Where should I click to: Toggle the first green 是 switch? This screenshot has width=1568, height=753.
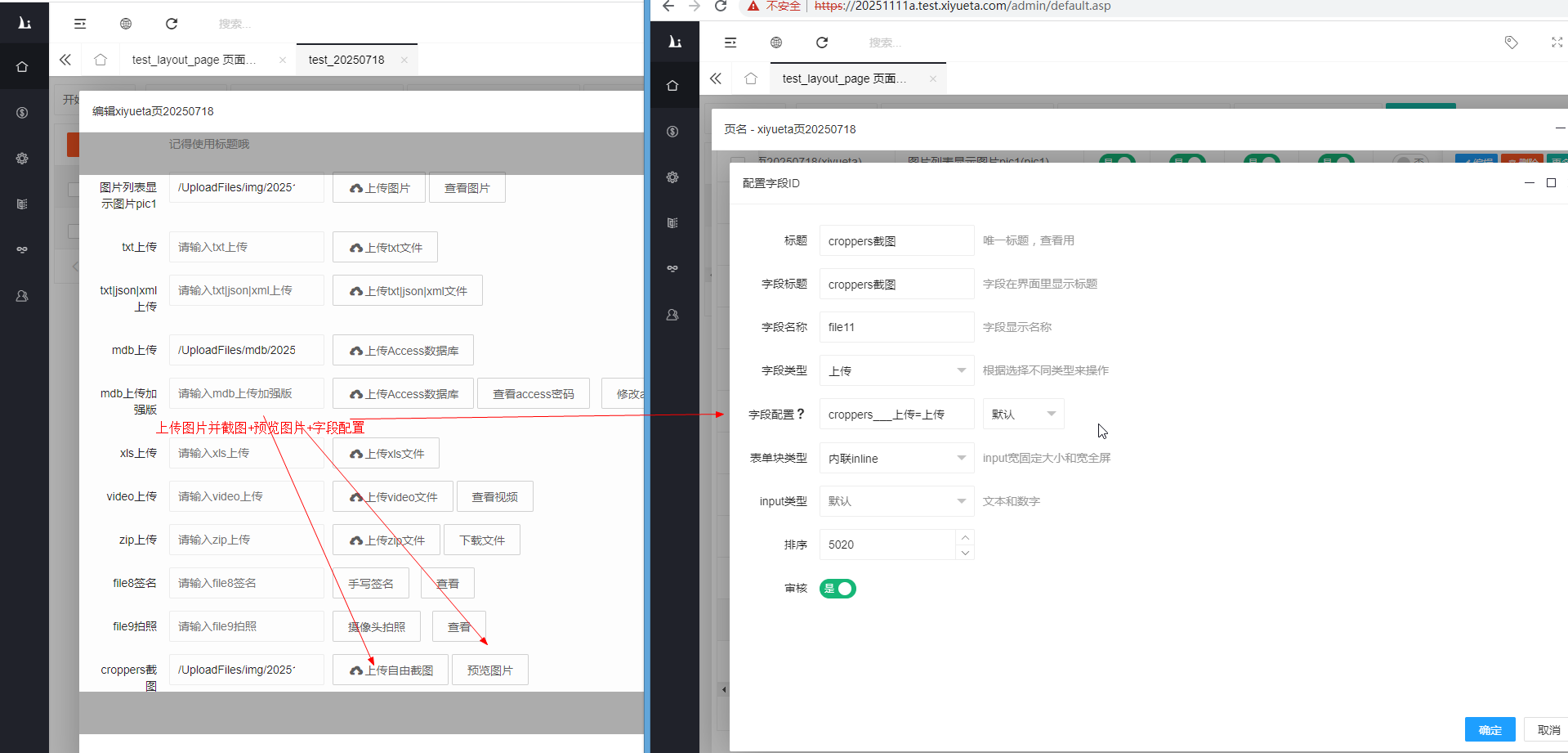point(1118,160)
